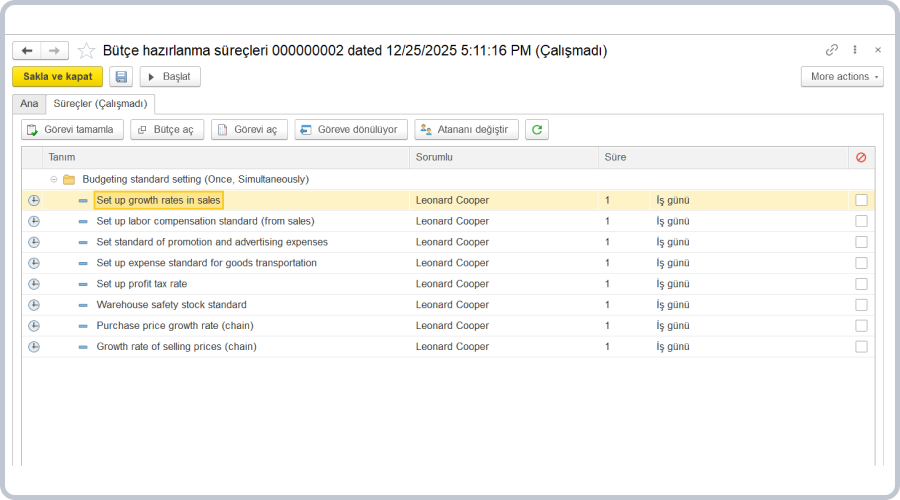This screenshot has width=900, height=500.
Task: Click the cancelled-column header icon
Action: point(861,157)
